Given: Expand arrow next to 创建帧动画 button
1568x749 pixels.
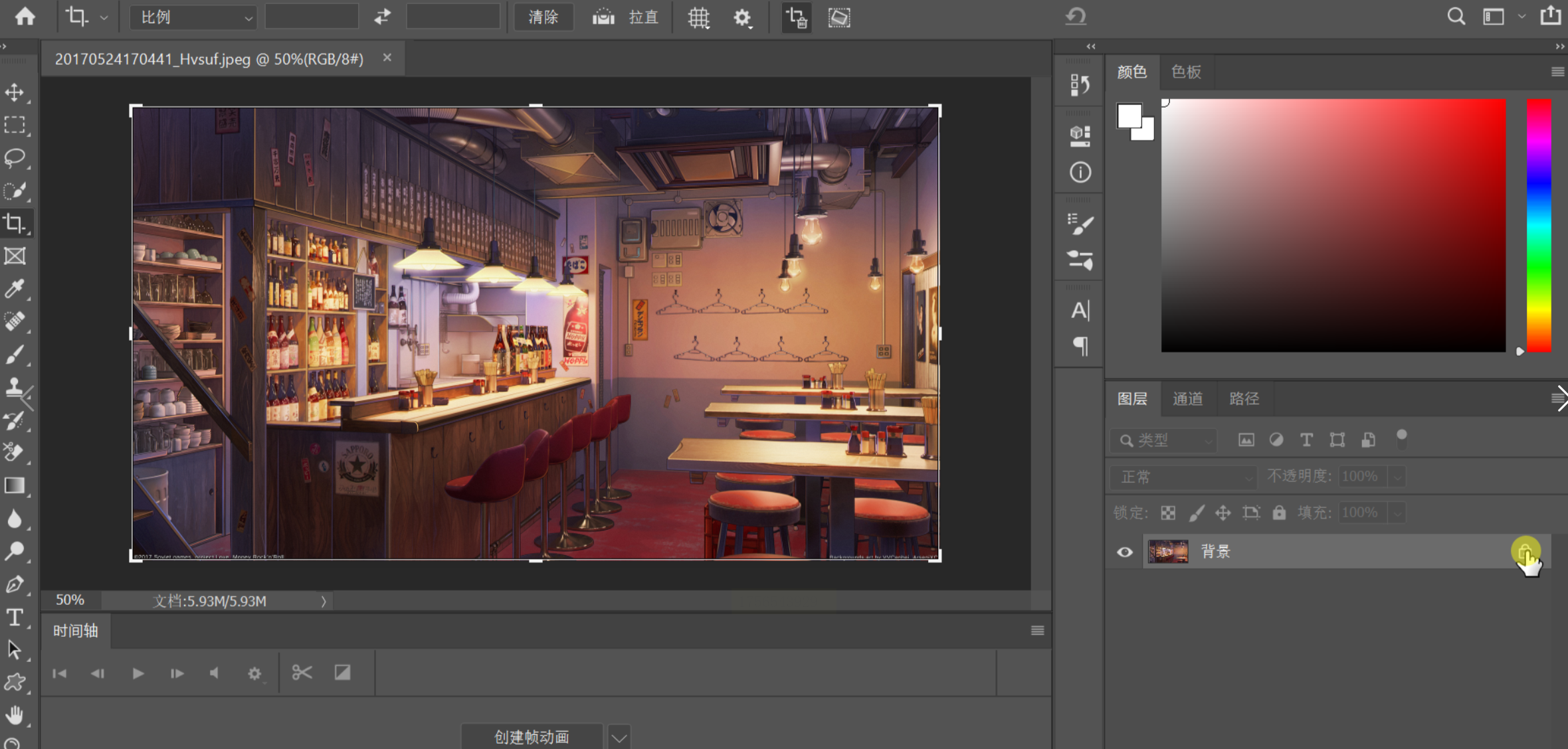Looking at the screenshot, I should 619,737.
